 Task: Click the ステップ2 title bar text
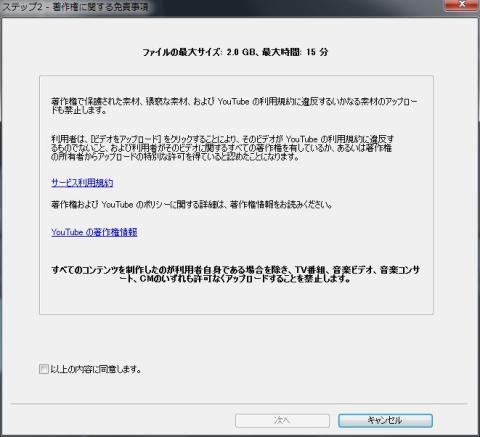(x=75, y=7)
